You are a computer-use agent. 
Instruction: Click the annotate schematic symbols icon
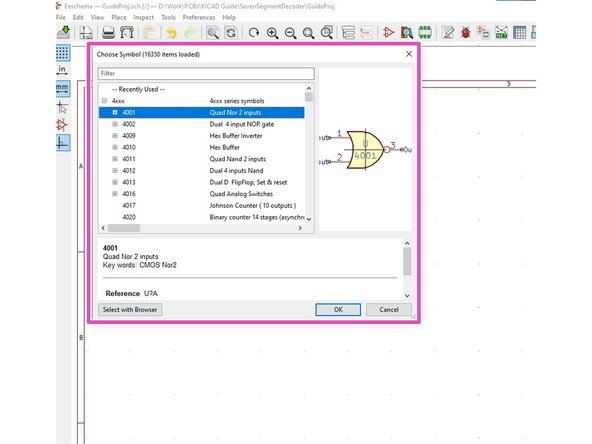pyautogui.click(x=448, y=32)
